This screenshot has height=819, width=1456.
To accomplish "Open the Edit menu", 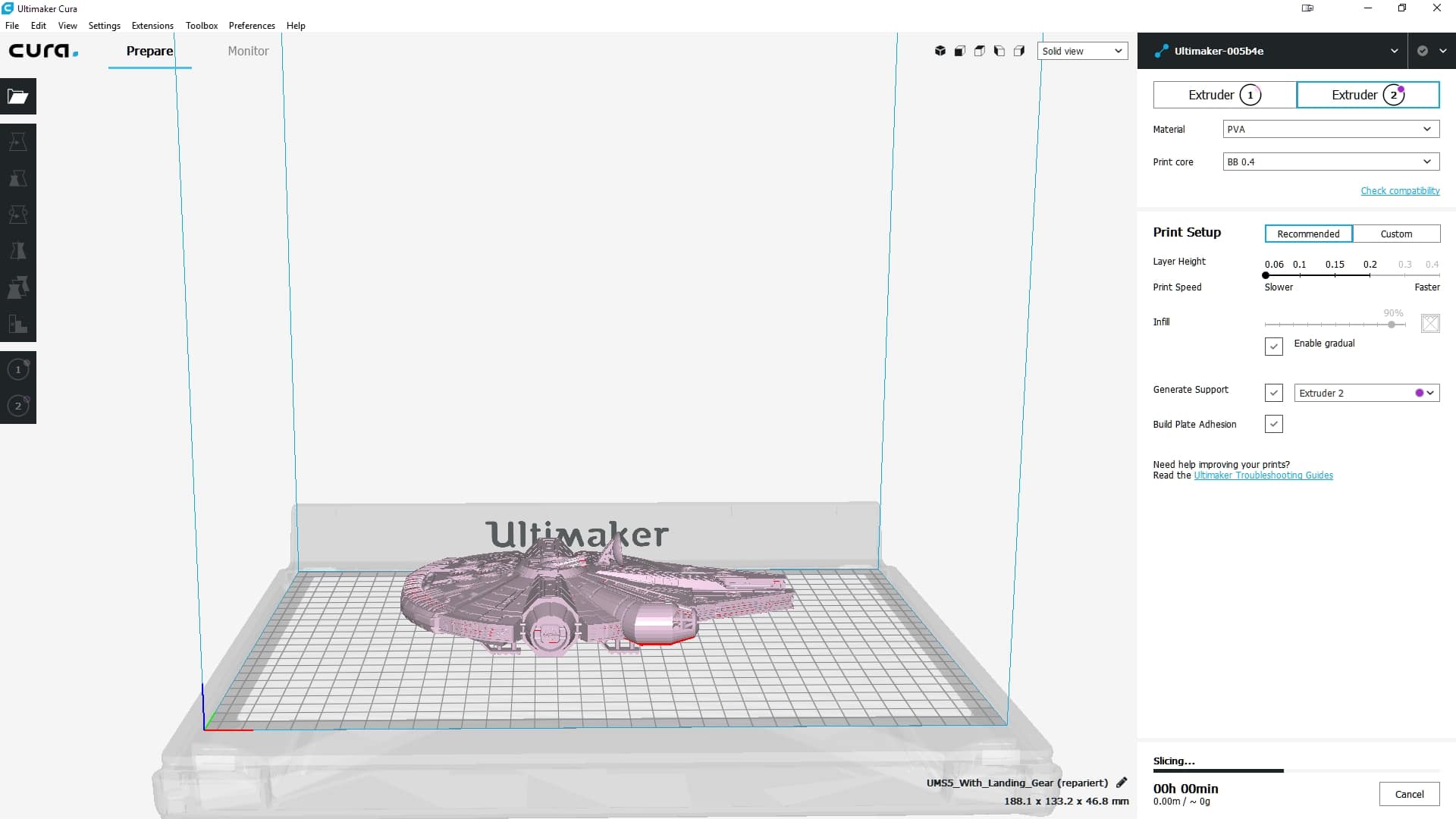I will (39, 25).
